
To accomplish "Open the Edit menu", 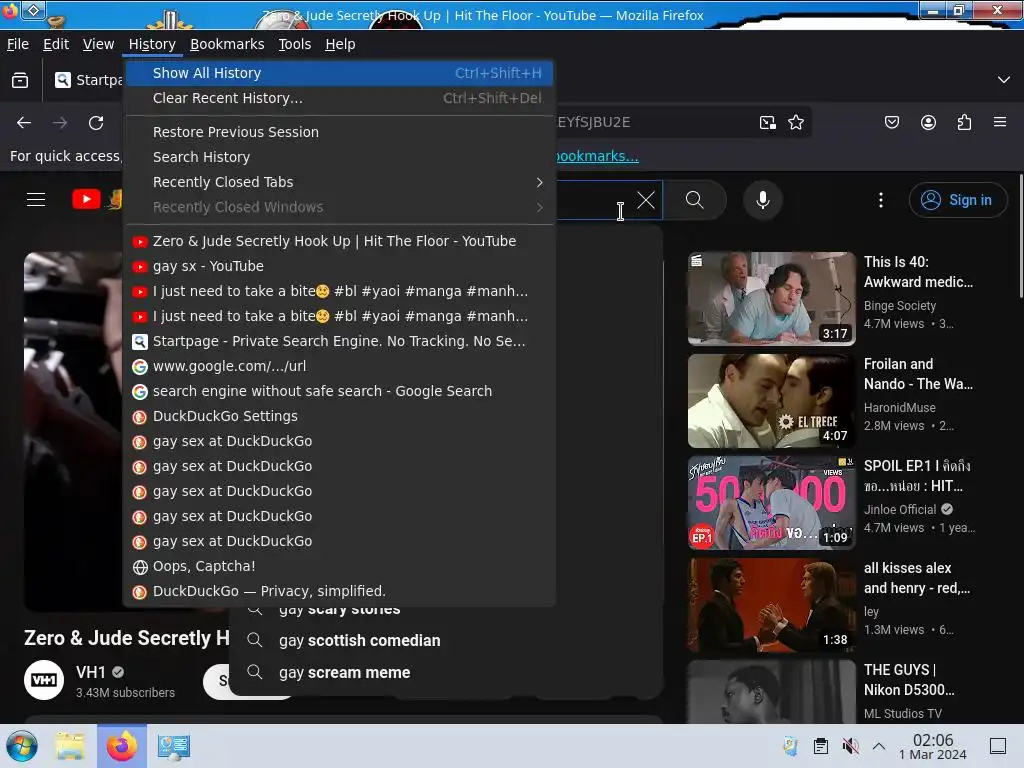I will point(56,44).
